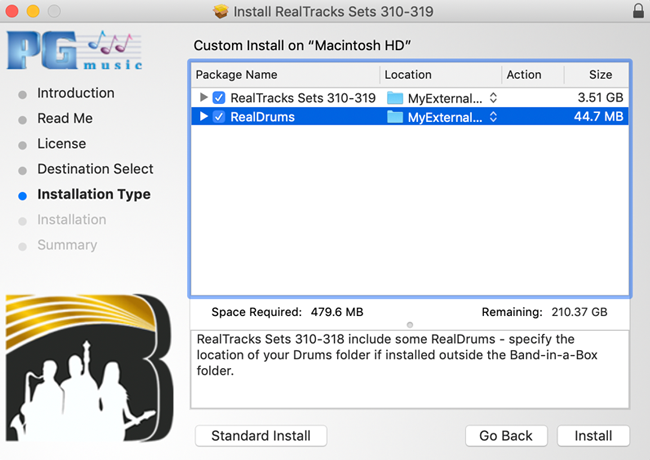This screenshot has width=650, height=460.
Task: Click the lock icon in title bar
Action: 638,11
